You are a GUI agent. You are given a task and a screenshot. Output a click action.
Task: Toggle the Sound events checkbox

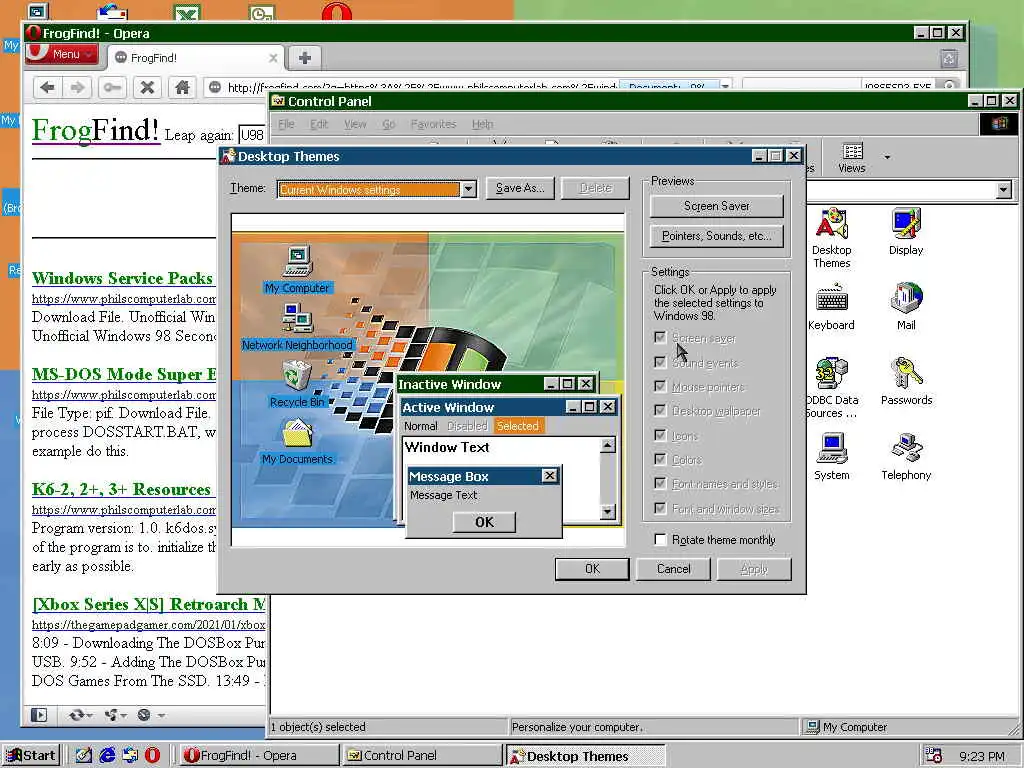(660, 362)
